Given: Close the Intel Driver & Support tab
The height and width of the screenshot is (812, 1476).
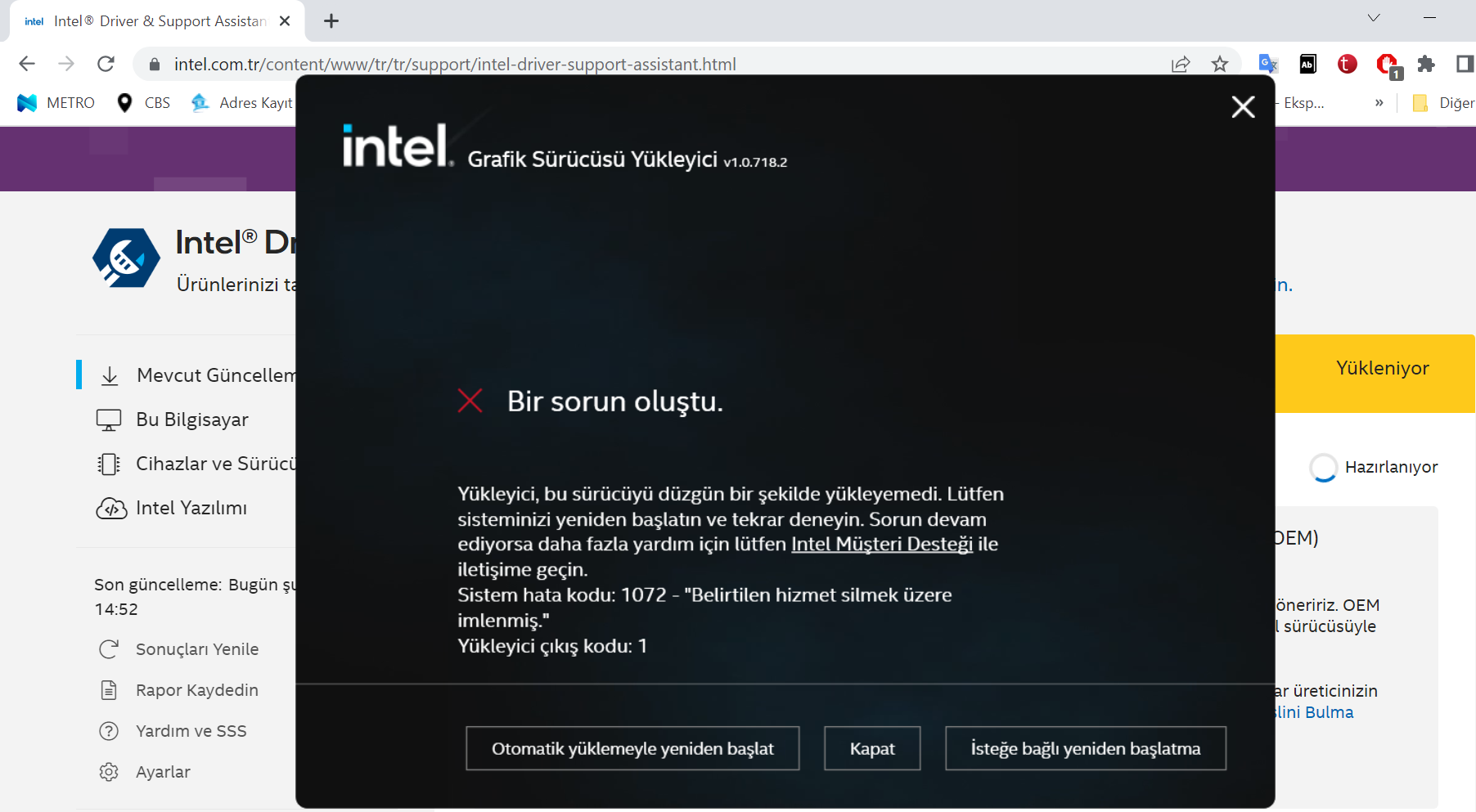Looking at the screenshot, I should tap(285, 21).
